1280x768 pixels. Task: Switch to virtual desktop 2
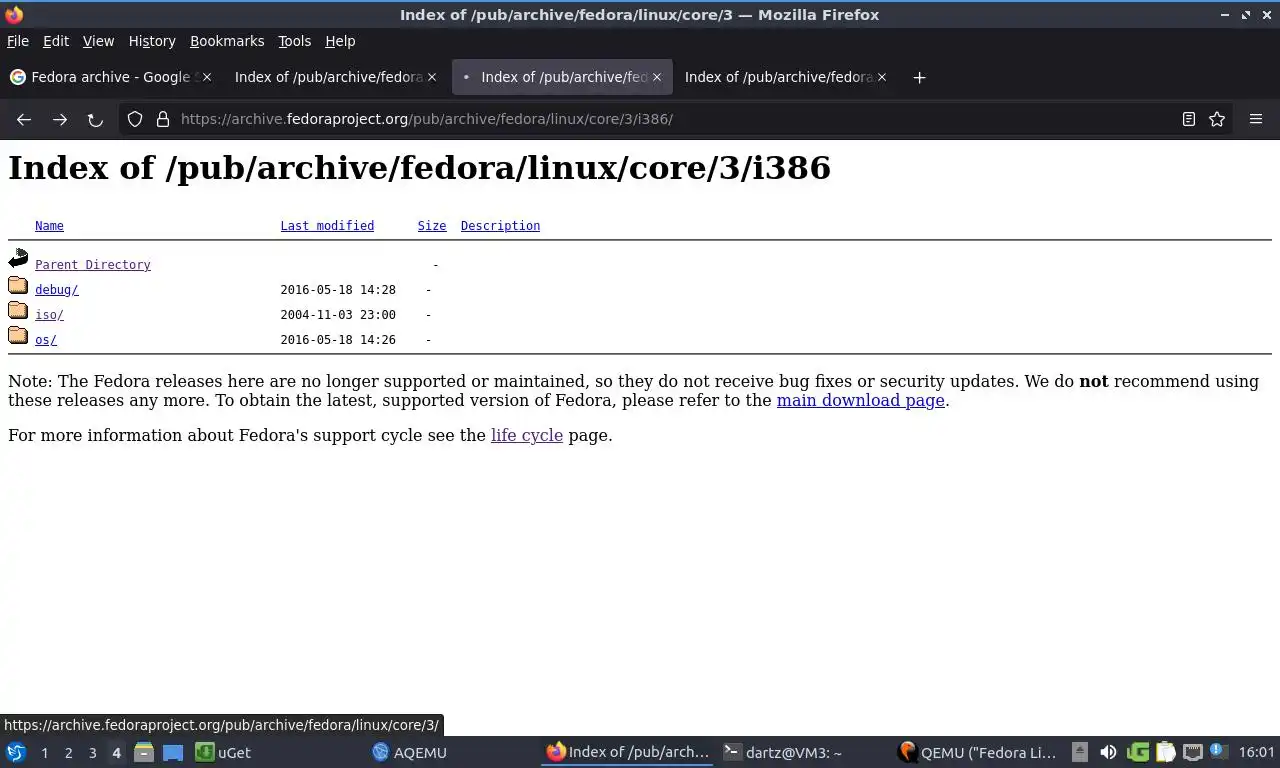(68, 753)
